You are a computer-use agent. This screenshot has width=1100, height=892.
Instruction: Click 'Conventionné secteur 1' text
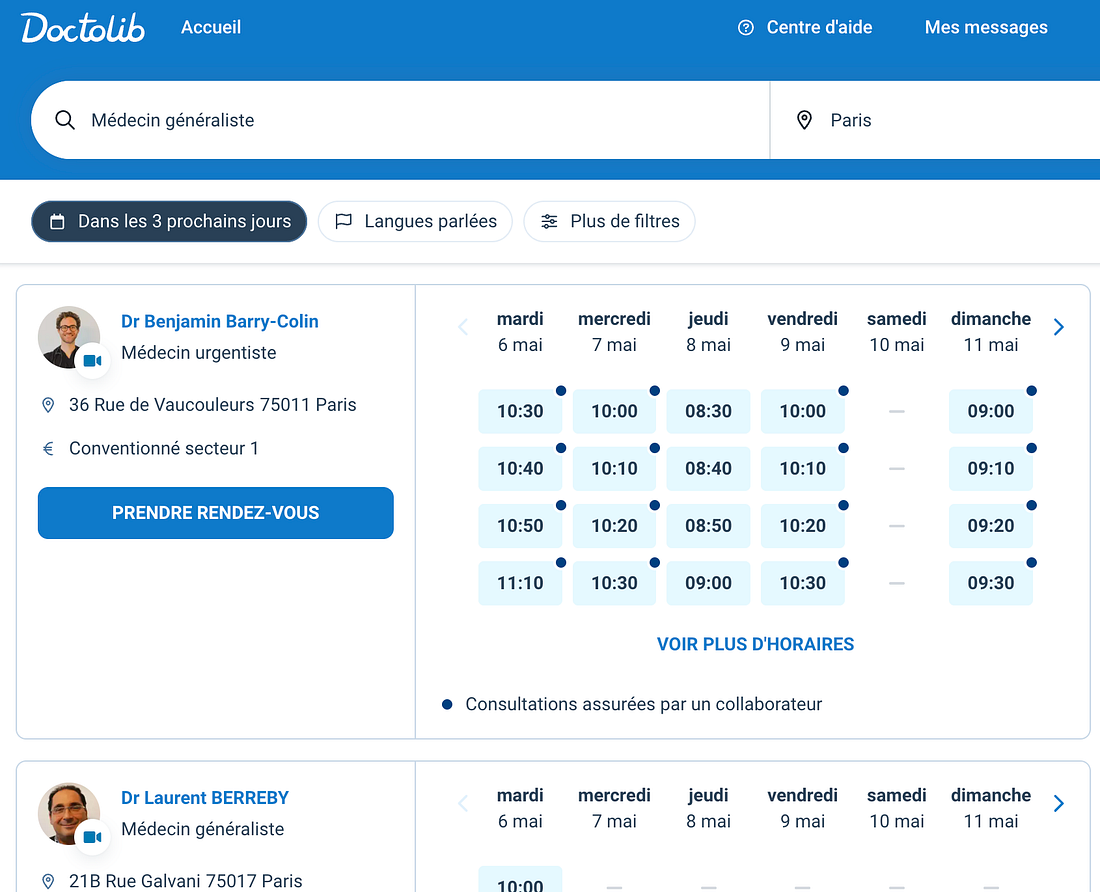[x=163, y=448]
